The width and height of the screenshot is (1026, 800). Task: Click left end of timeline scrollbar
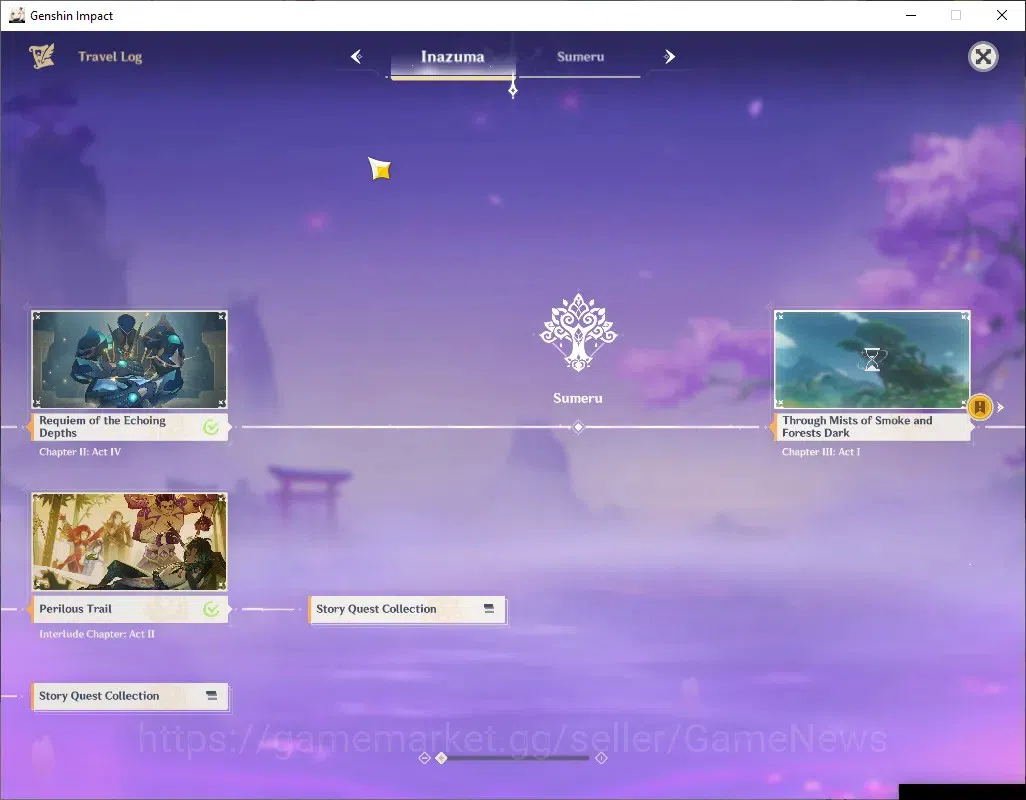424,757
